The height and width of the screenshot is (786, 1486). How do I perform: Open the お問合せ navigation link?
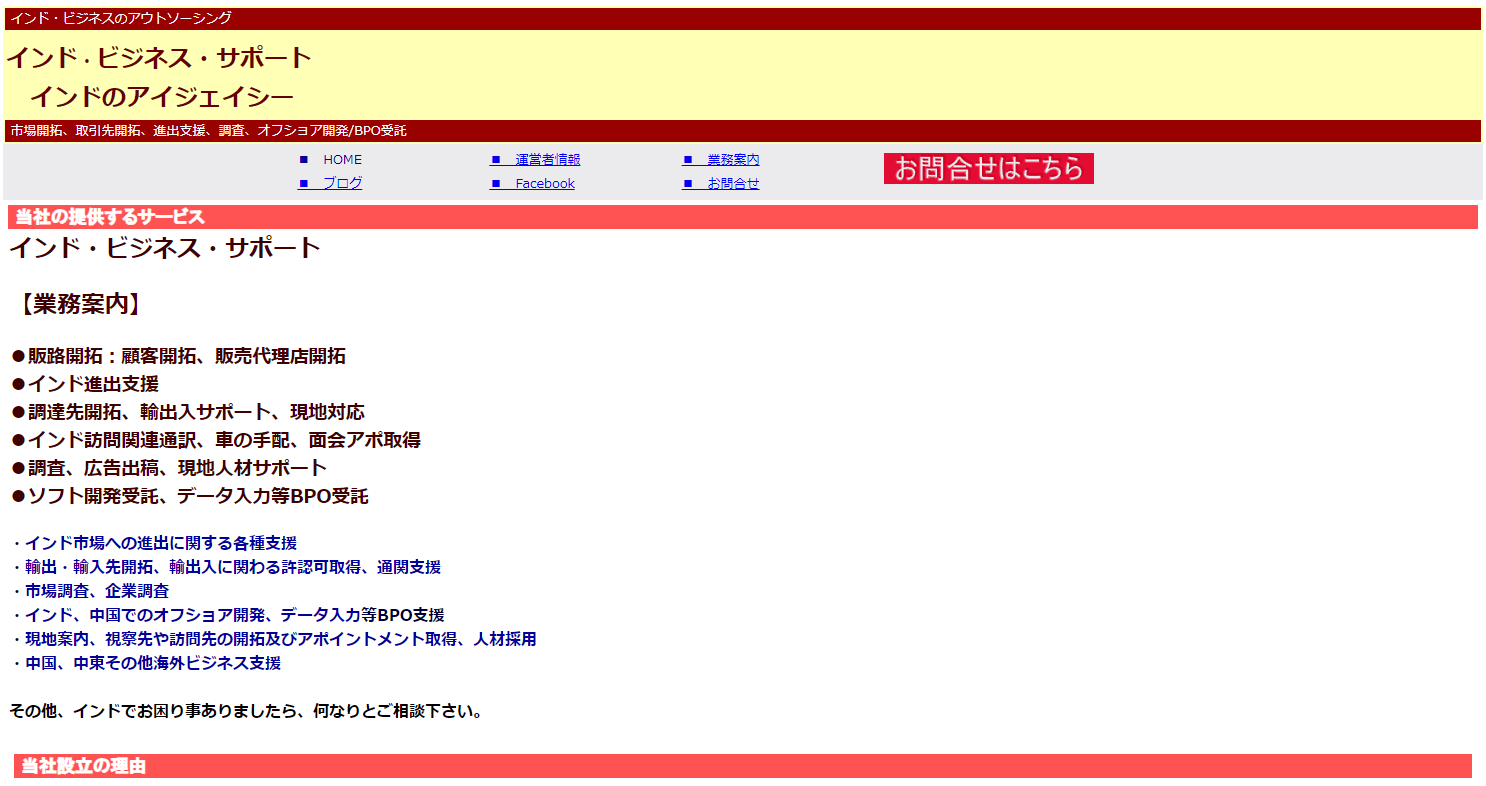(733, 184)
